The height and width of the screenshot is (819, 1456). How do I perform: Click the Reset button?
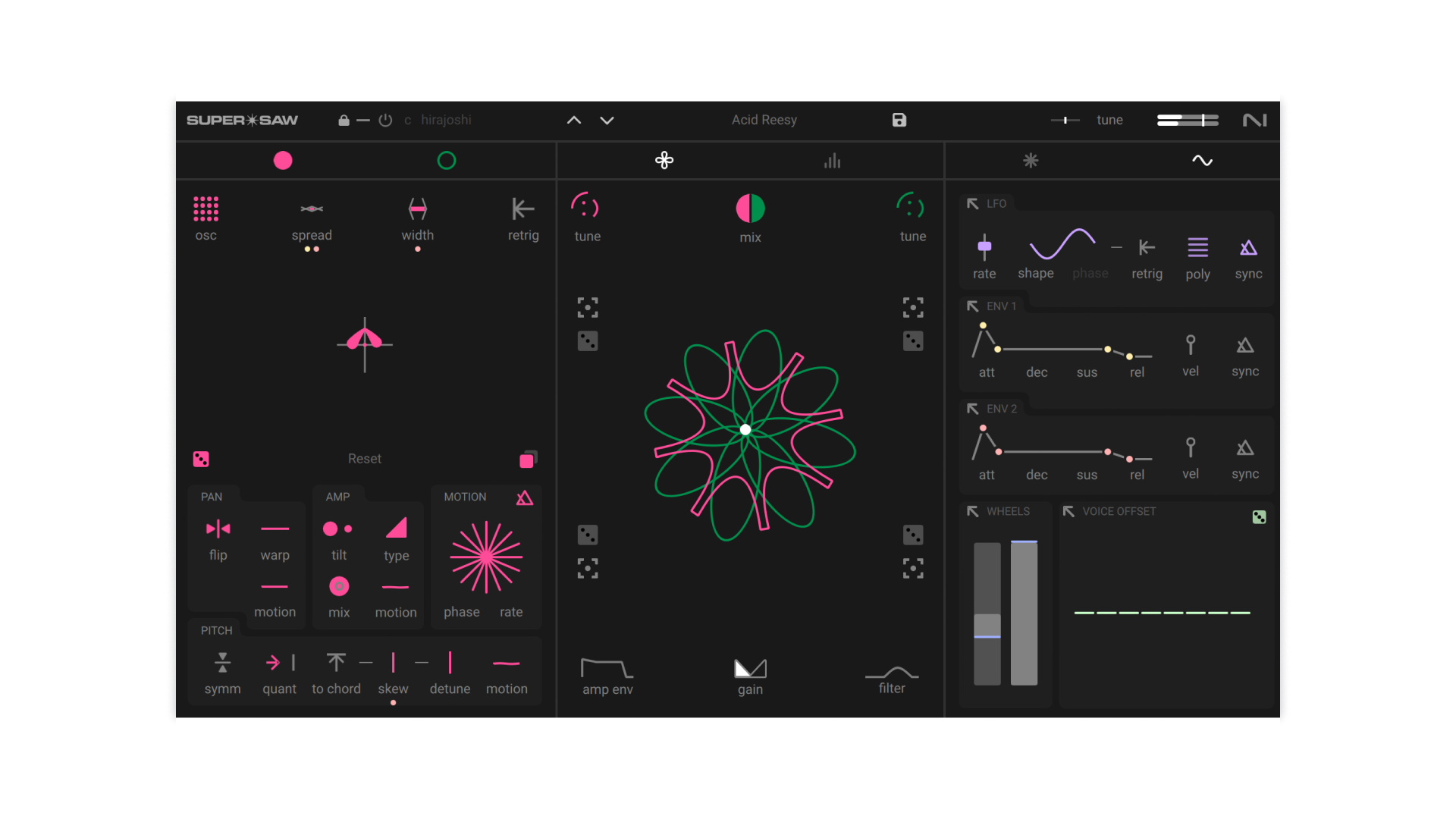tap(365, 459)
